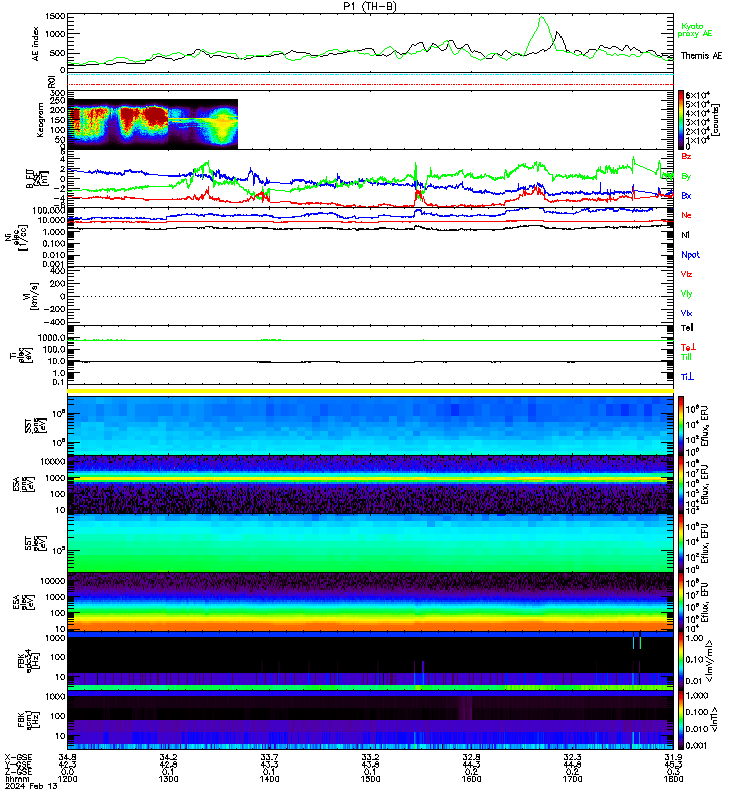Click the X-GSE value "33.2"
The image size is (750, 800).
[x=370, y=758]
